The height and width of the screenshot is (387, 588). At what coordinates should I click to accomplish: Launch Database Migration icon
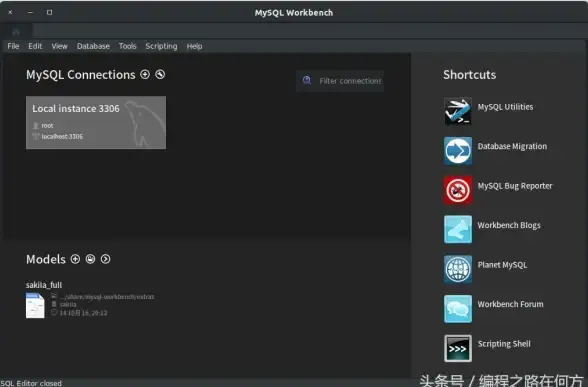(458, 151)
